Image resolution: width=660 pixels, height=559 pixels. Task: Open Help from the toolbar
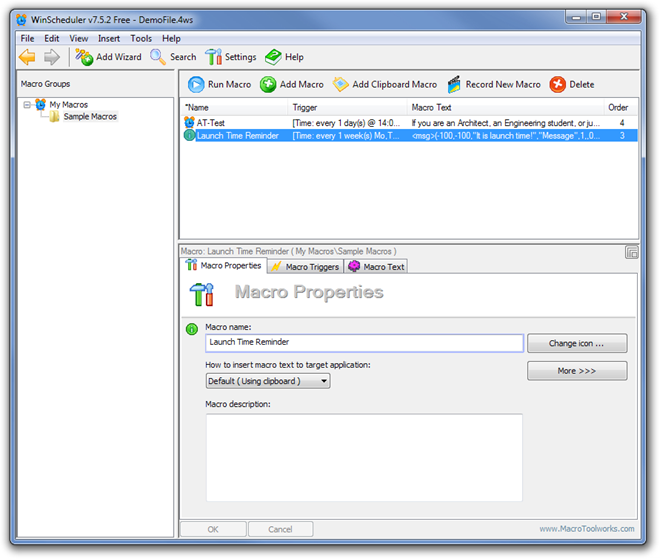(x=285, y=57)
